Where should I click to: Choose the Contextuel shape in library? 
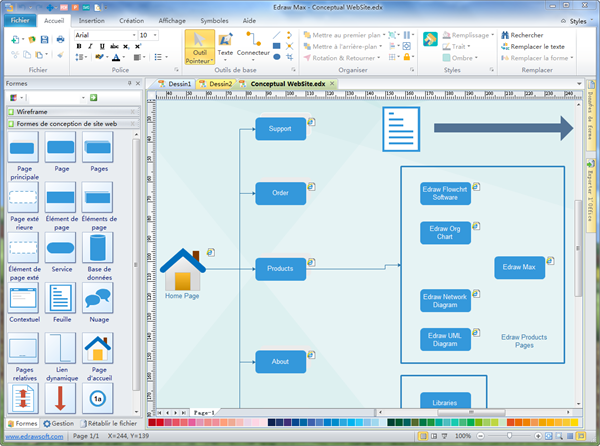[23, 298]
